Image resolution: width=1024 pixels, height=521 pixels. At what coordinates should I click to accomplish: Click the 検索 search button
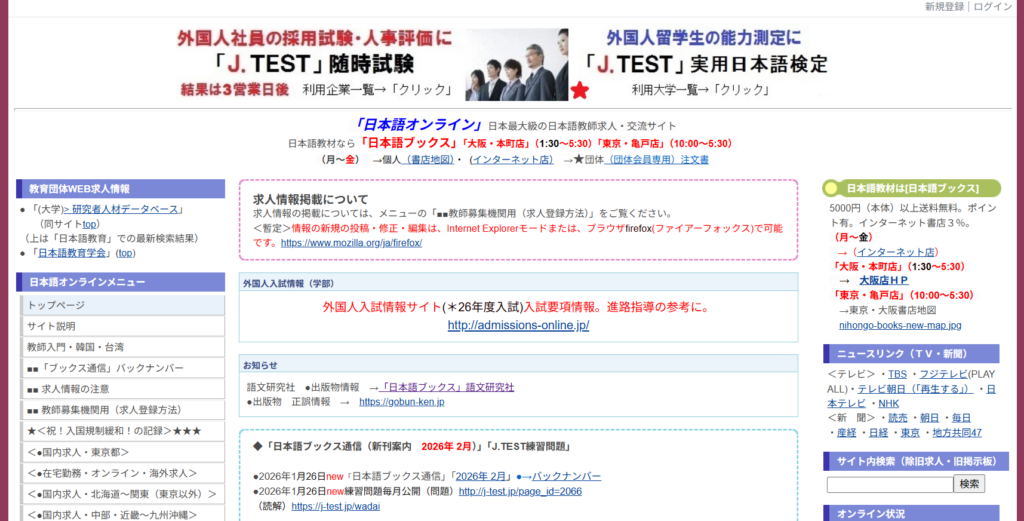point(969,484)
